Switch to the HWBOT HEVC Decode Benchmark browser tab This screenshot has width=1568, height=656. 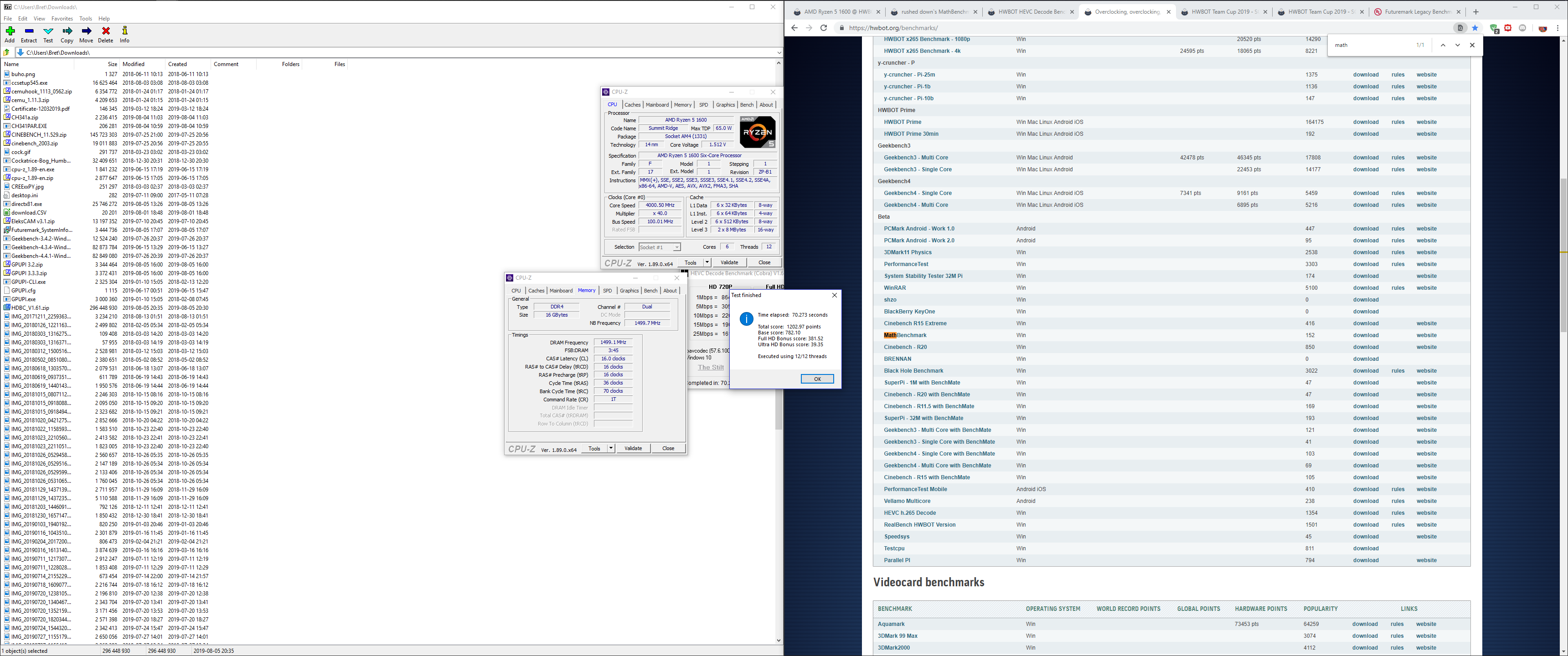1031,11
